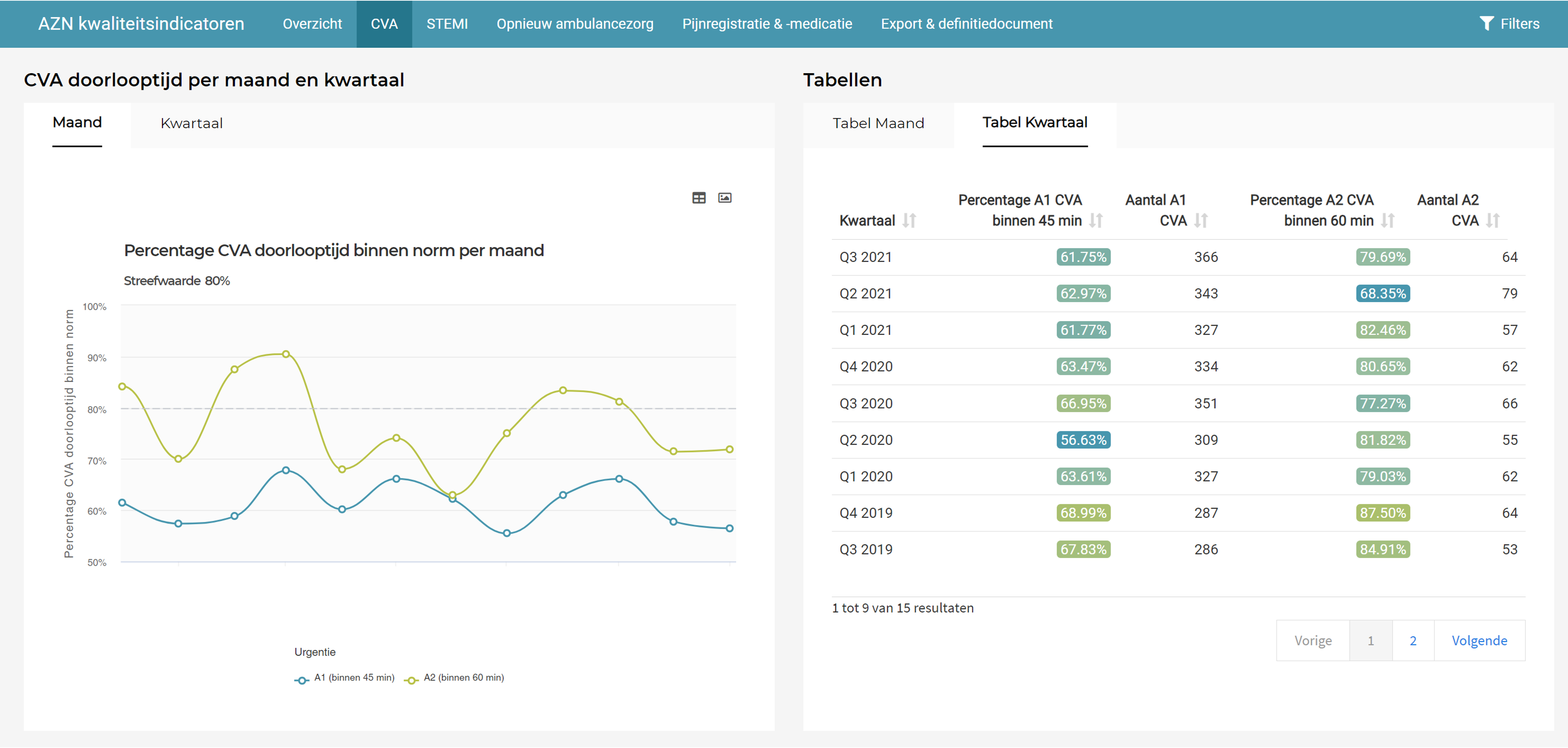Click the chart data table view icon
Screen dimensions: 1568x748
tap(699, 198)
